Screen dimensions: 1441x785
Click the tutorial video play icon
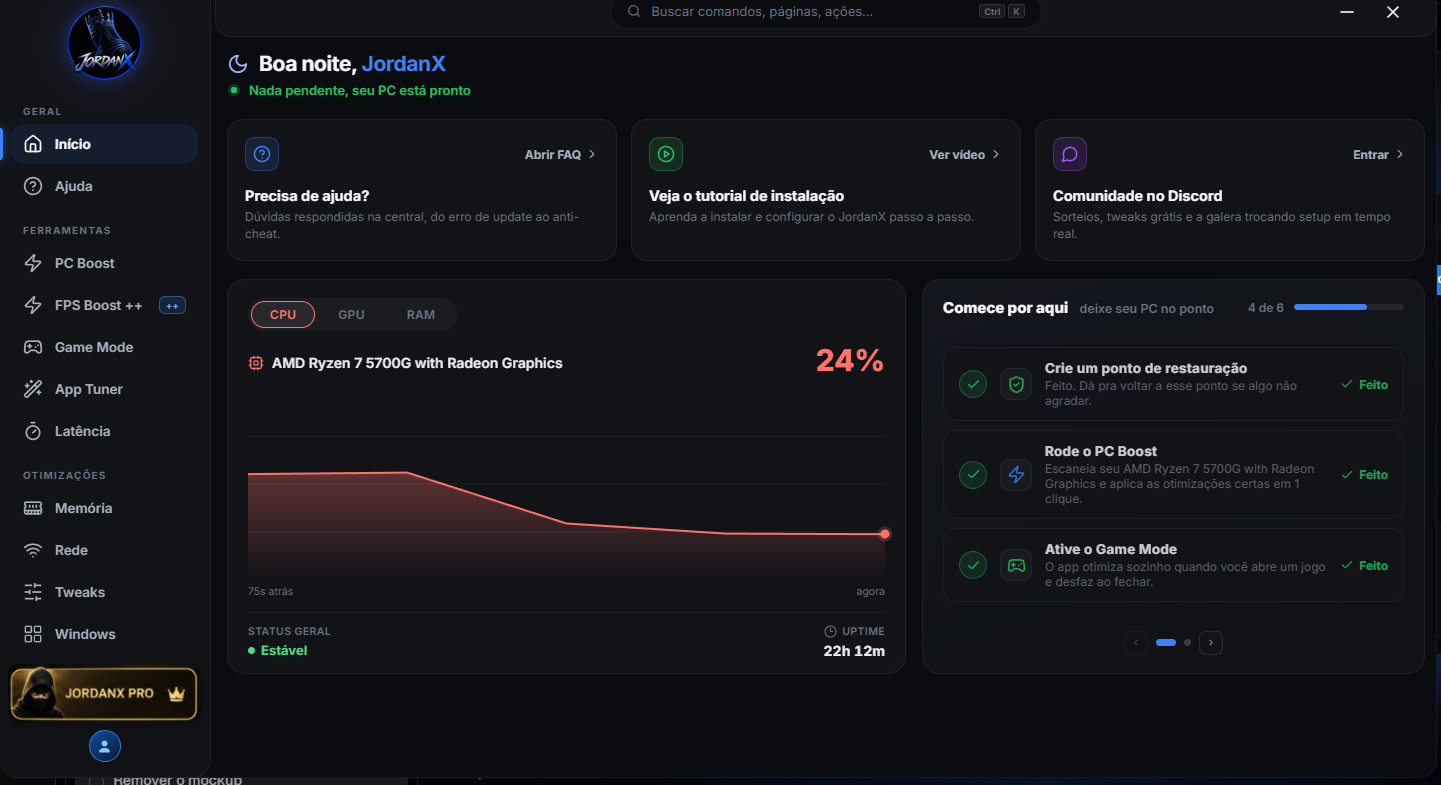click(x=666, y=154)
